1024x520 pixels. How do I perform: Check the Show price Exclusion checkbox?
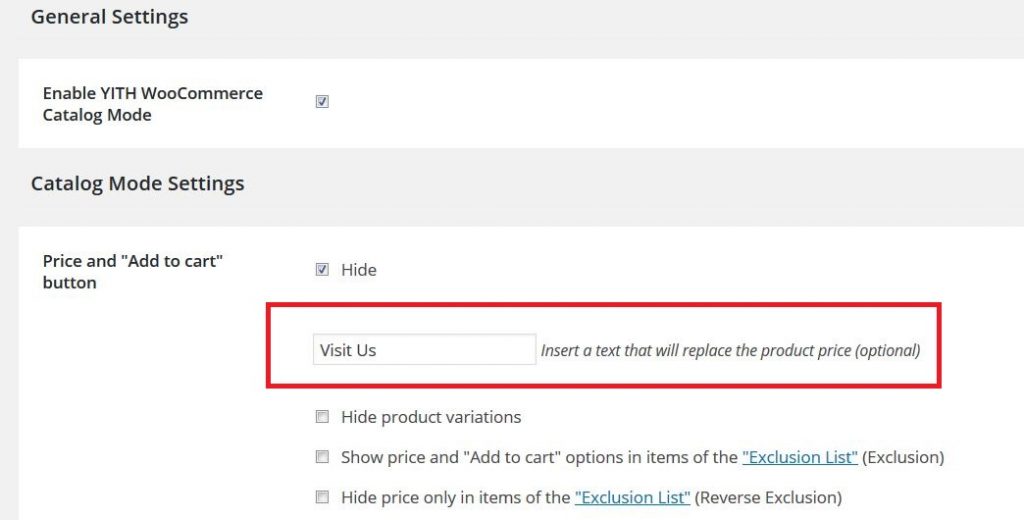(322, 457)
